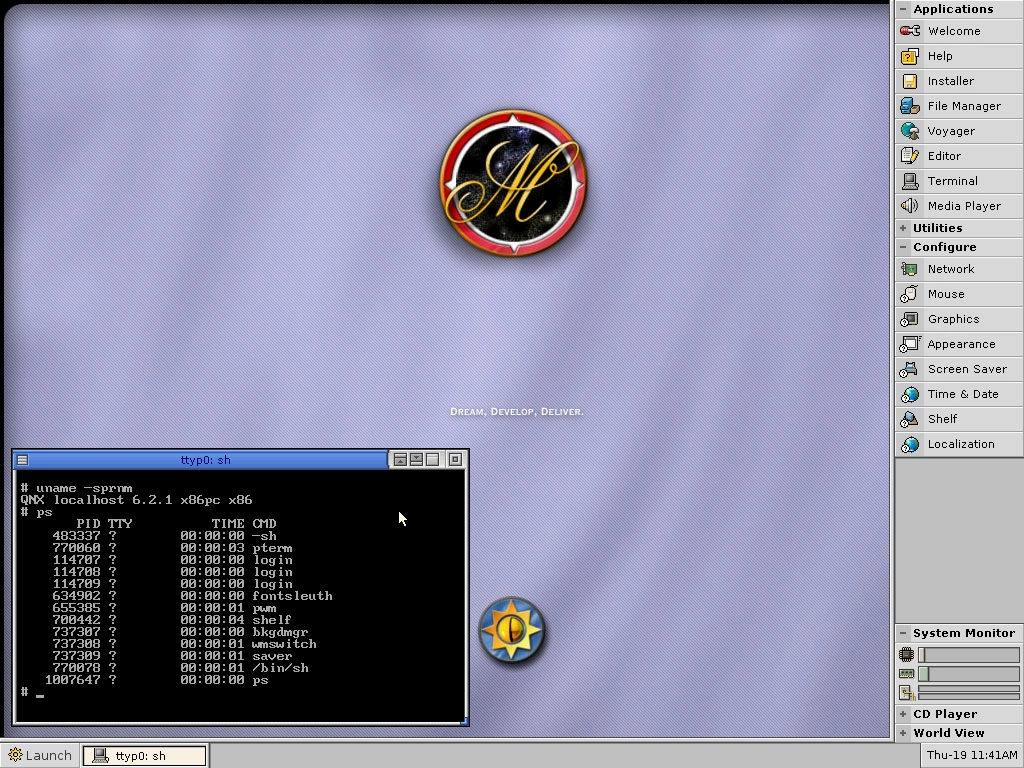The width and height of the screenshot is (1024, 768).
Task: Open the Appearance configuration icon
Action: (x=910, y=344)
